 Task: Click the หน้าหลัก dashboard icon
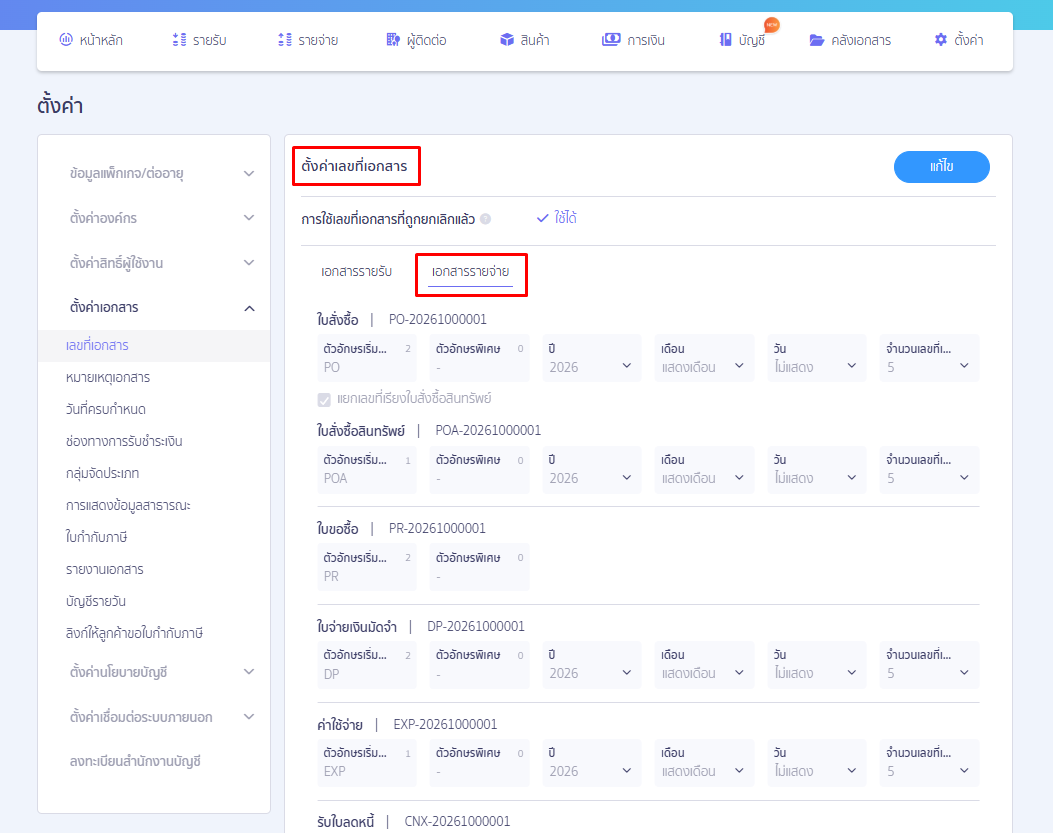[x=66, y=40]
